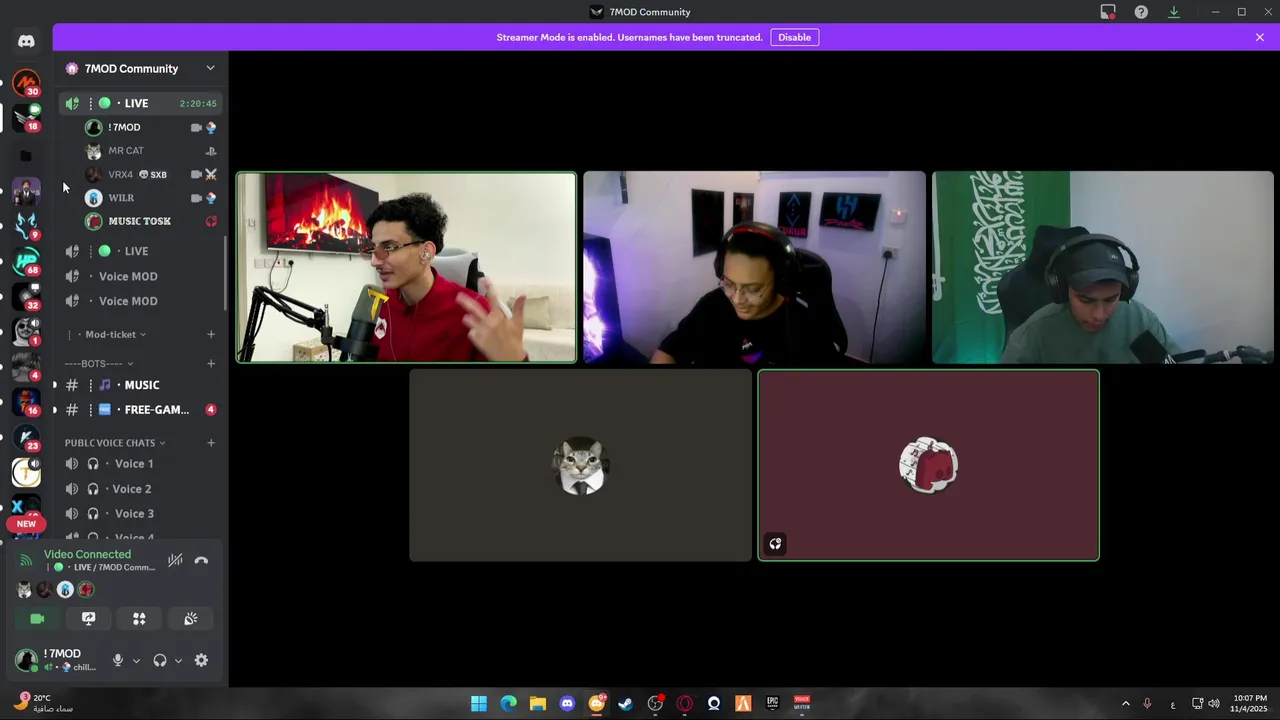Add channel to BOTS category
Viewport: 1280px width, 720px height.
211,363
